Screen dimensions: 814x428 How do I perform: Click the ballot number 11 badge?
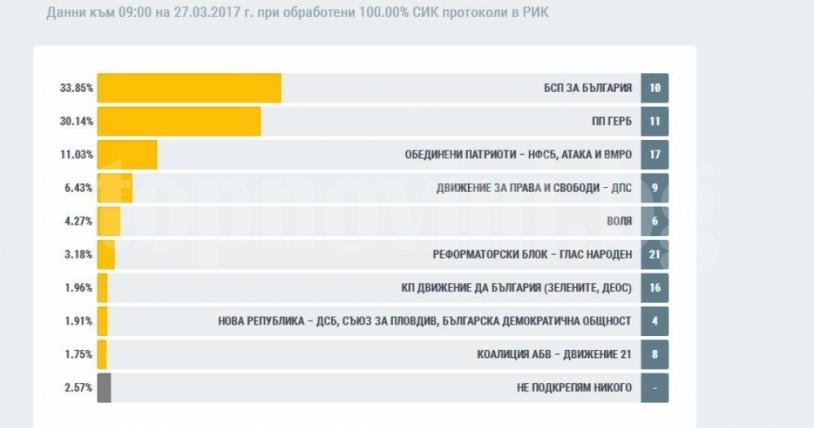[x=654, y=121]
